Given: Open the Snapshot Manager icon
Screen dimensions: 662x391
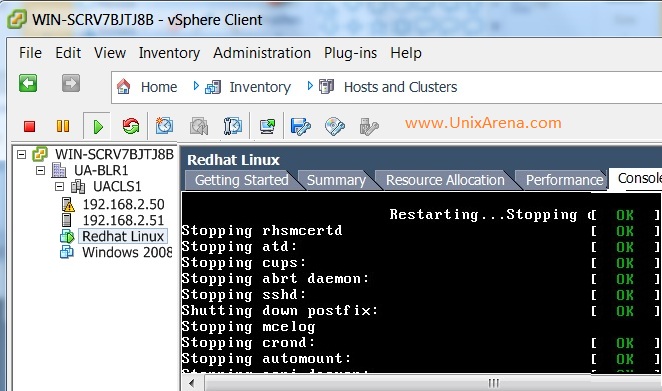Looking at the screenshot, I should pos(232,126).
